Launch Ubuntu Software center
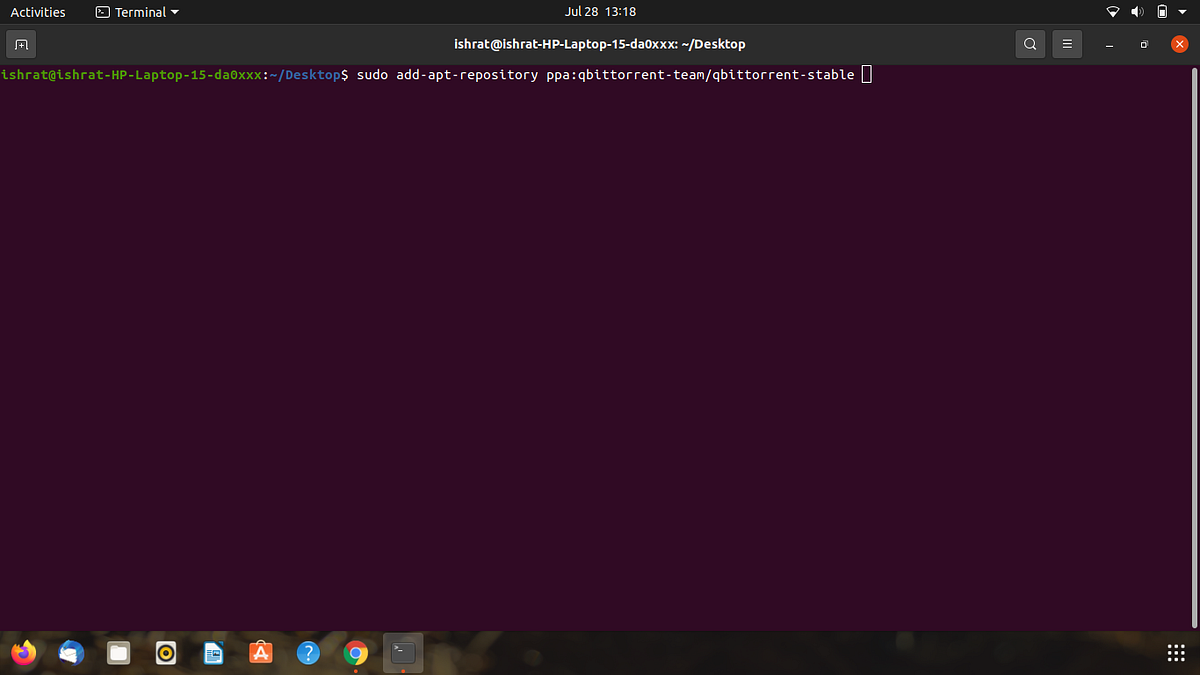This screenshot has width=1200, height=675. pyautogui.click(x=260, y=652)
